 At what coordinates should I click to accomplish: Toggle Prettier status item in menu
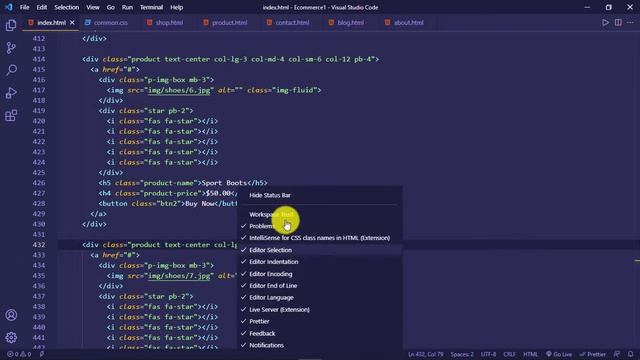(320, 321)
